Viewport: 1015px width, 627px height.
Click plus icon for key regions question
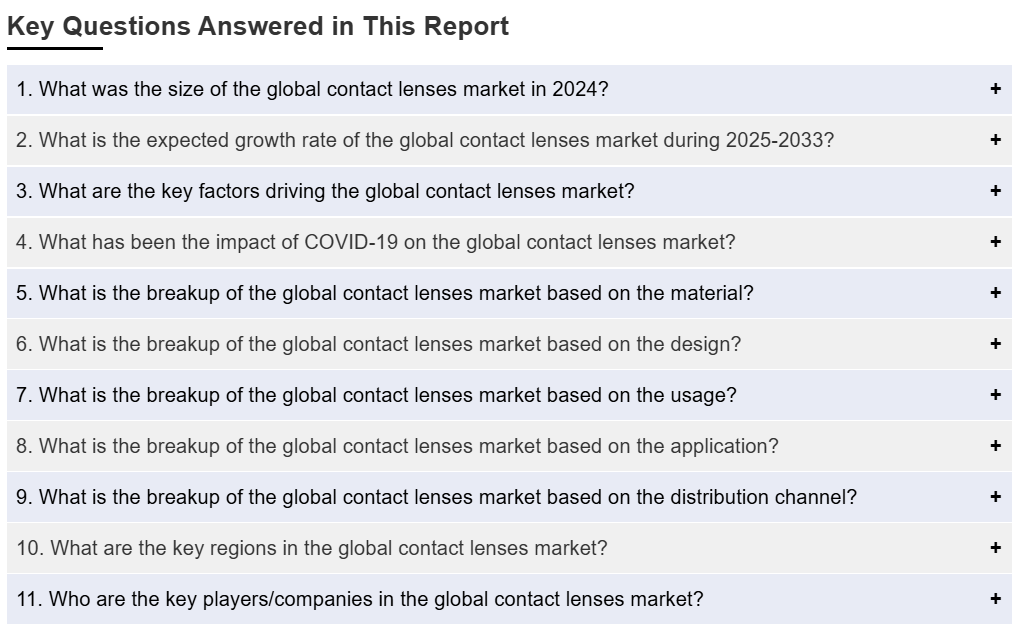[995, 548]
